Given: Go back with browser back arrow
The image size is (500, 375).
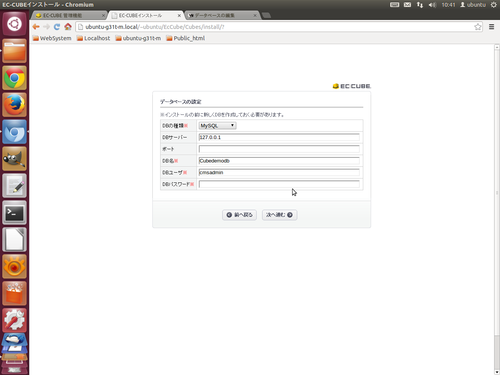Looking at the screenshot, I should coord(36,27).
